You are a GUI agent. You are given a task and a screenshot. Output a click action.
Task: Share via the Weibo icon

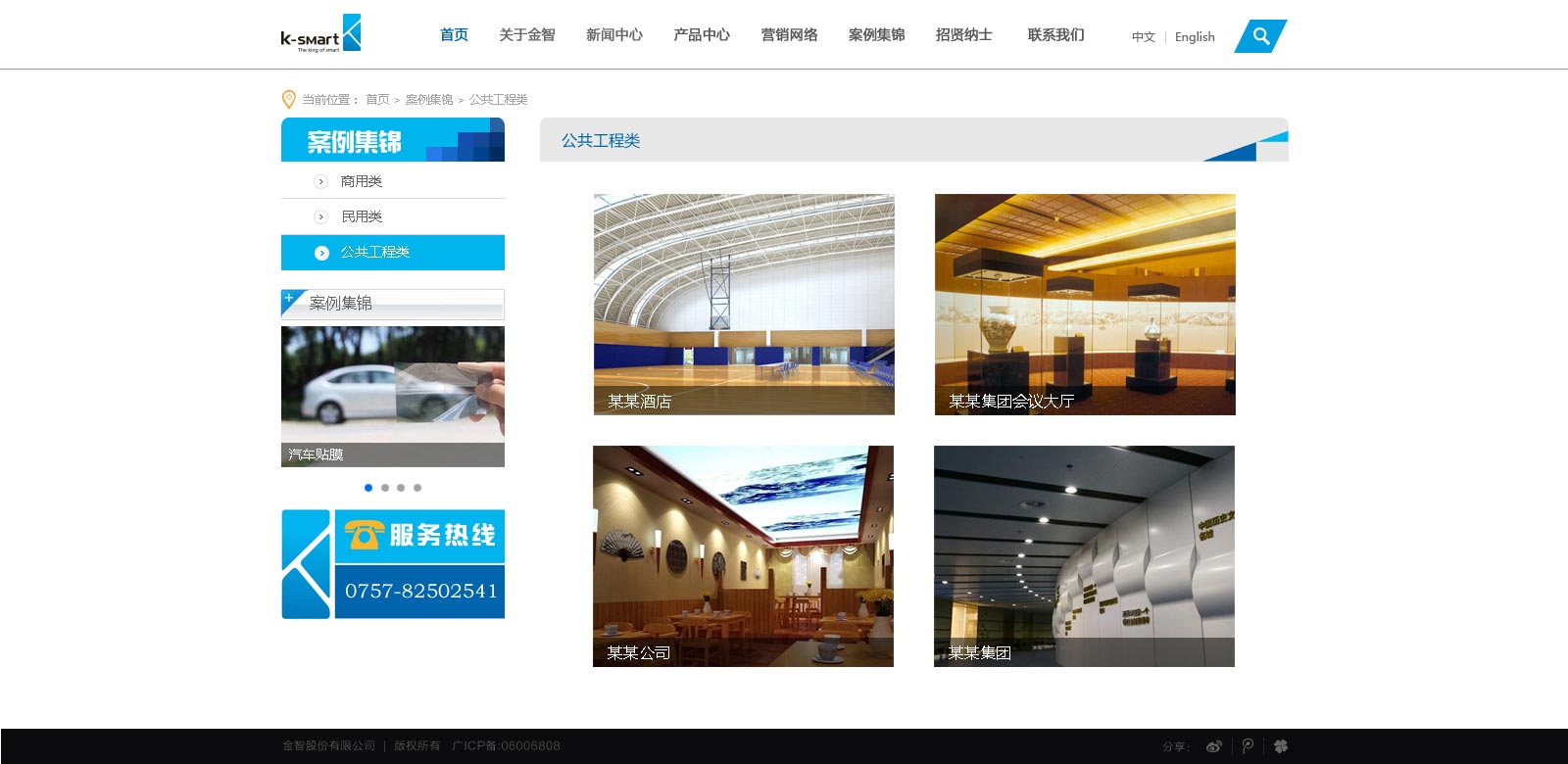click(1213, 746)
